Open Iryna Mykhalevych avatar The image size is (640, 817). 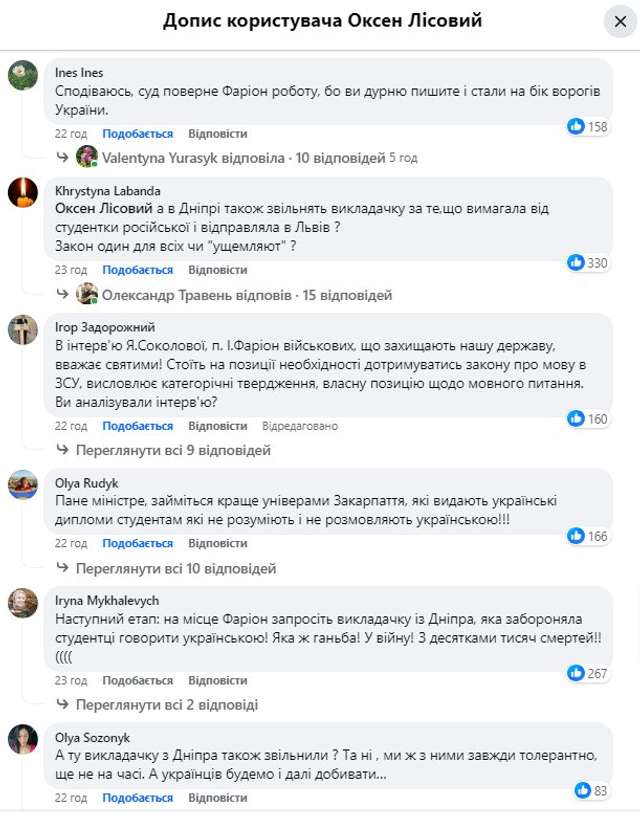(23, 602)
